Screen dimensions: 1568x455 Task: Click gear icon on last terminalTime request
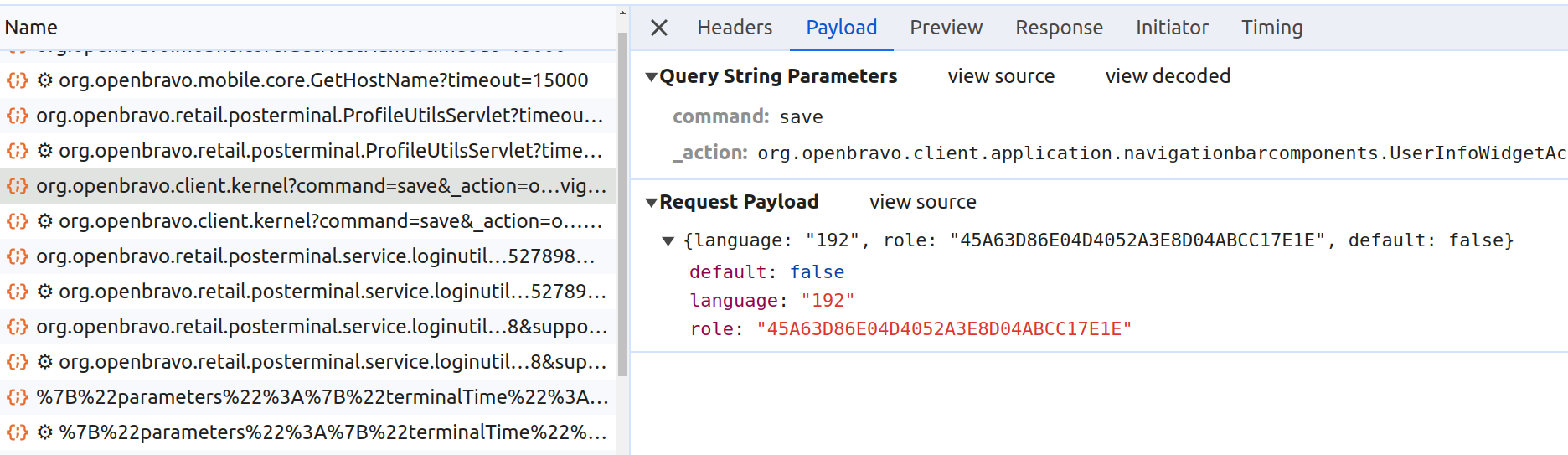pyautogui.click(x=45, y=432)
